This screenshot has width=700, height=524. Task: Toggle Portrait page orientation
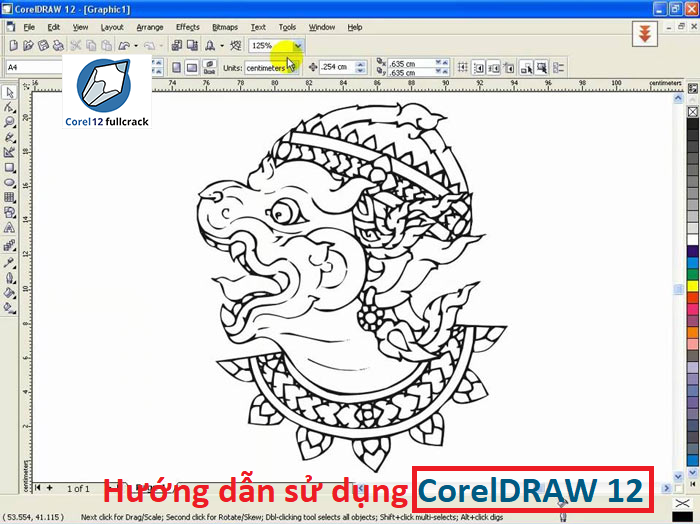177,68
